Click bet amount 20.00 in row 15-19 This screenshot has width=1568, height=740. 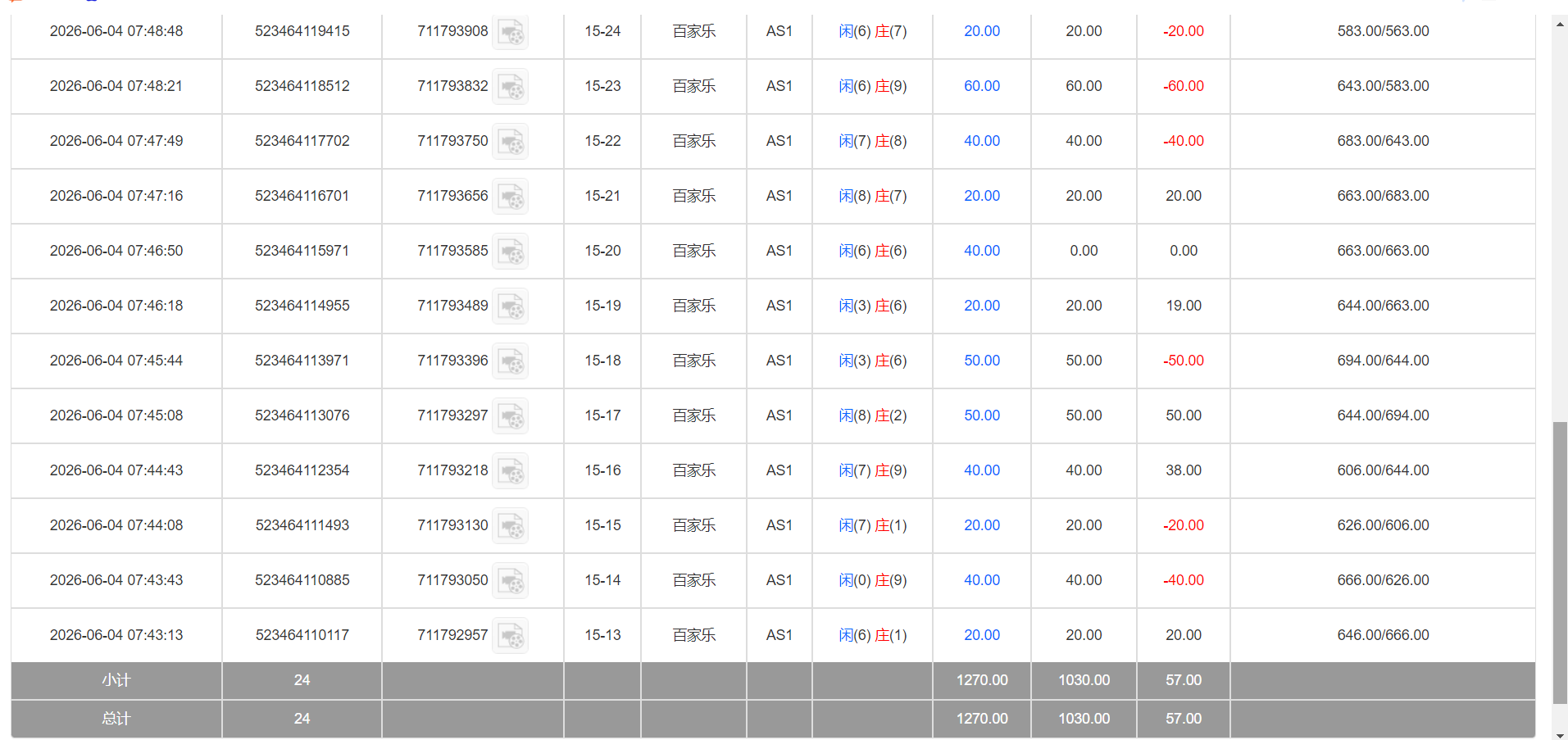982,306
